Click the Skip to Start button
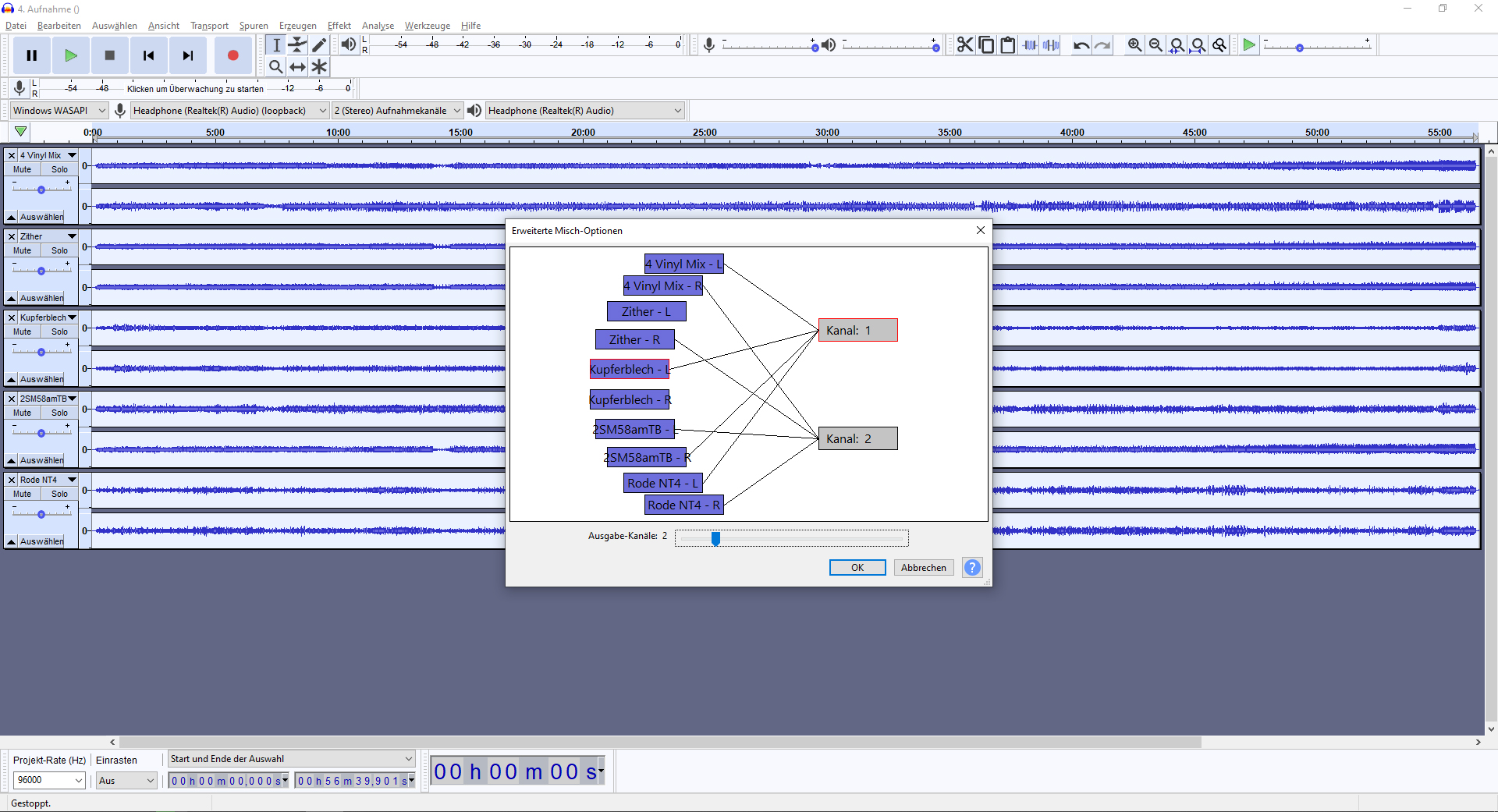The height and width of the screenshot is (812, 1498). tap(148, 55)
